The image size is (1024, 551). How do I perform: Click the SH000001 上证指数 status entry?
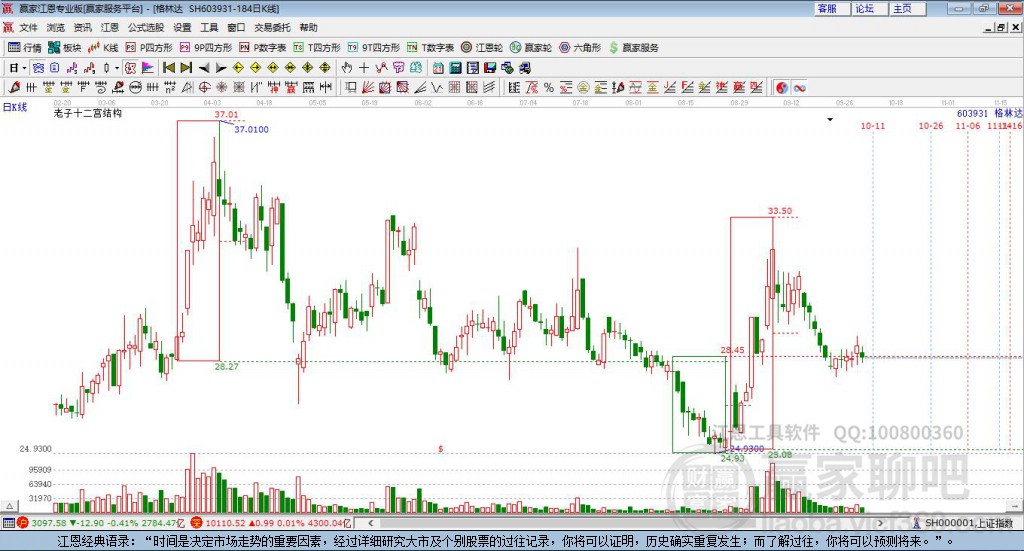(x=963, y=523)
